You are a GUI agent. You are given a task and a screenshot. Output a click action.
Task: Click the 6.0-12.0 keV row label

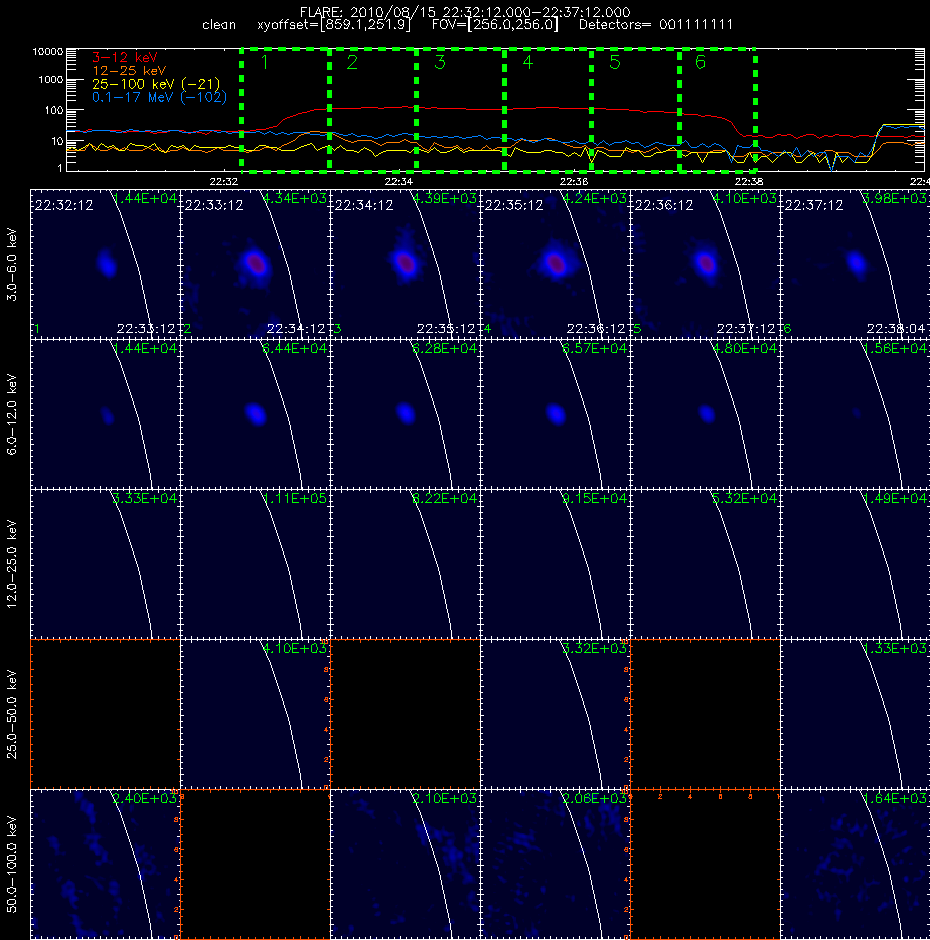click(12, 414)
